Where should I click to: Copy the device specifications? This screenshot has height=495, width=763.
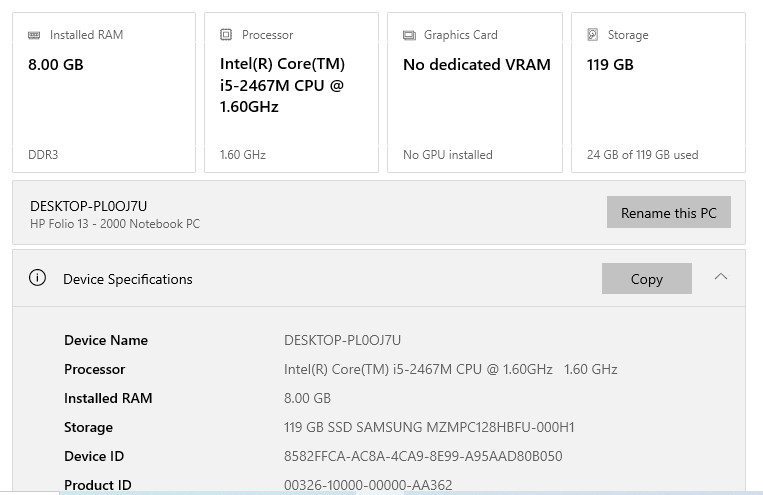pos(647,278)
